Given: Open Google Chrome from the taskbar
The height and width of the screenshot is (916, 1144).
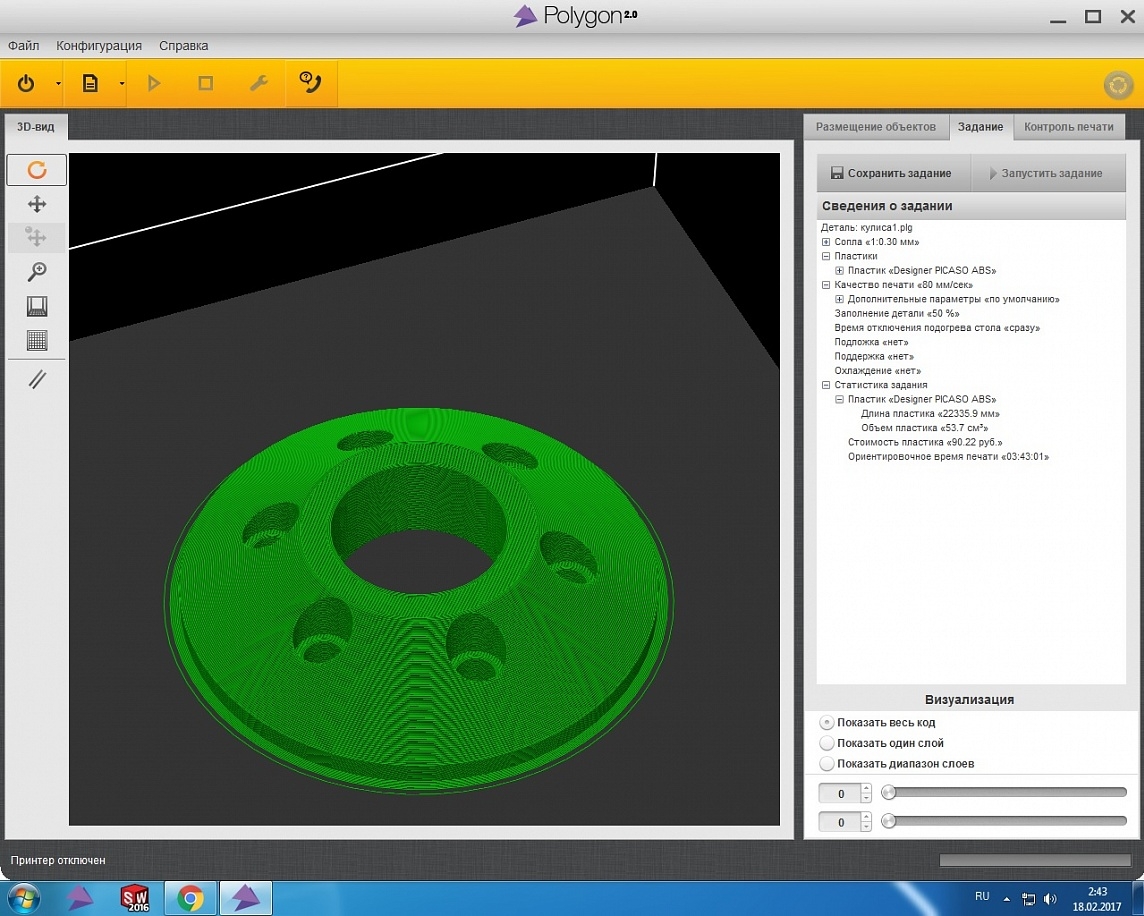Looking at the screenshot, I should [190, 898].
